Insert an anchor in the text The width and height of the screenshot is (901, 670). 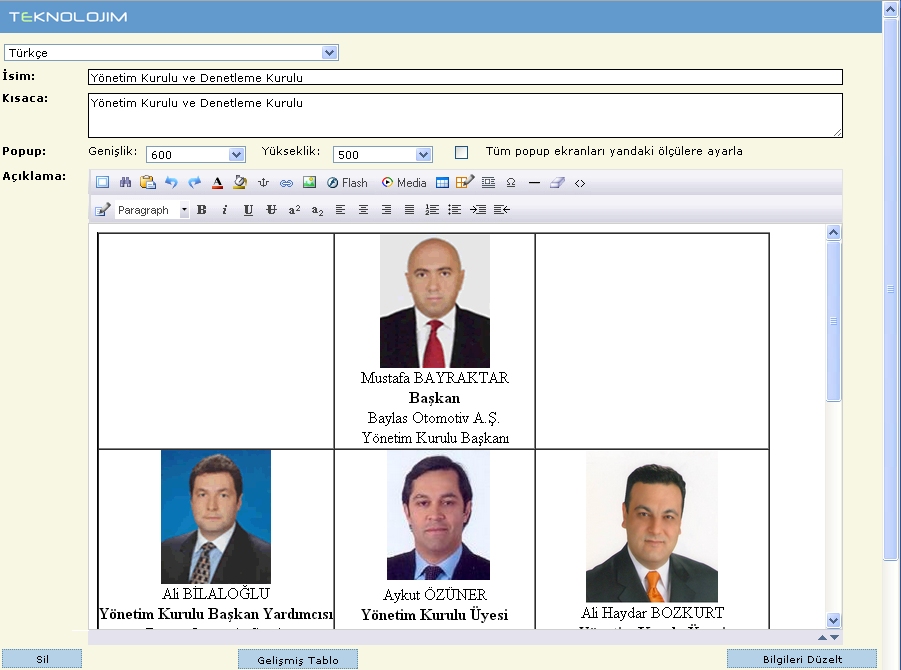click(263, 183)
